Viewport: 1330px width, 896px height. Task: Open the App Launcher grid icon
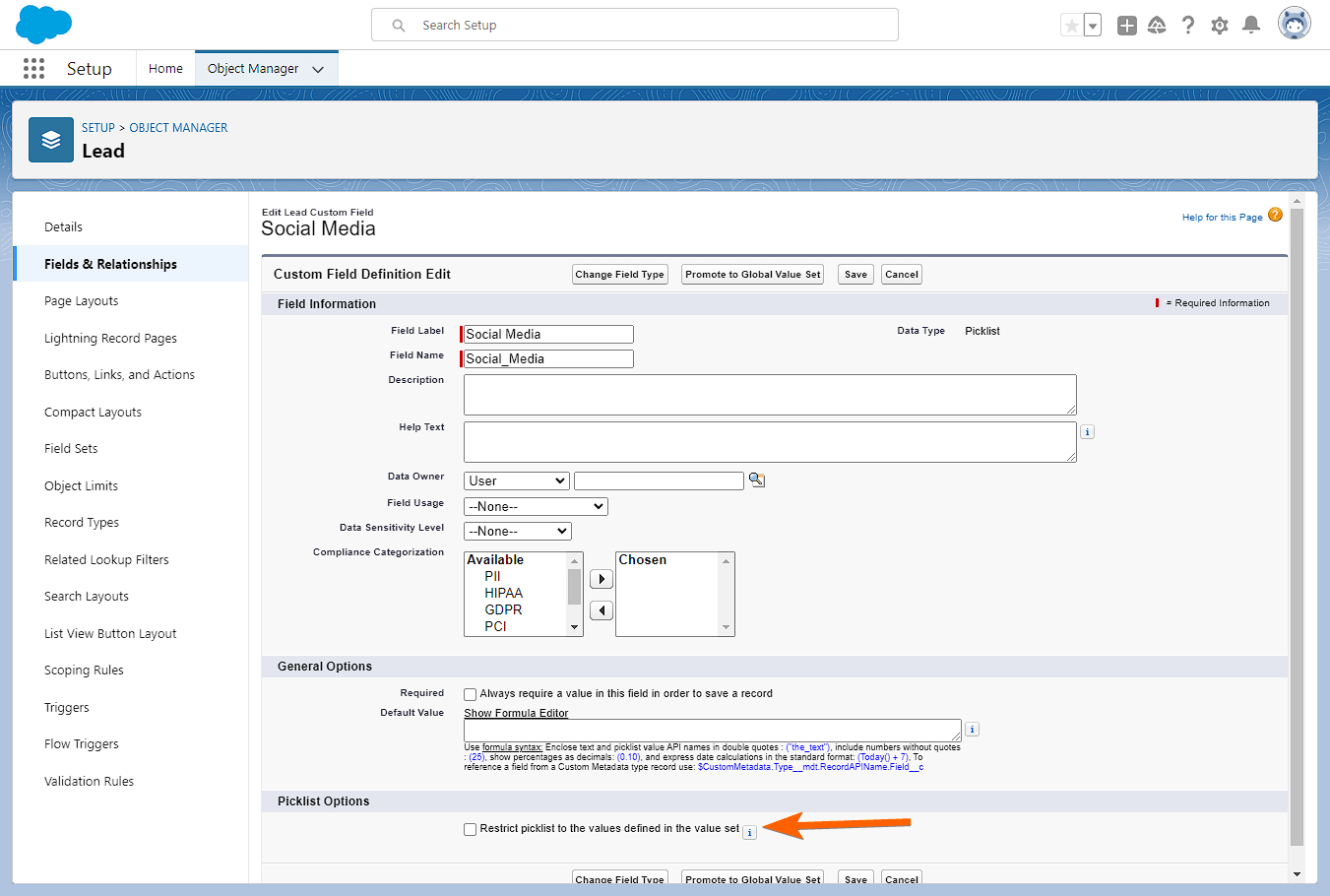(x=33, y=68)
